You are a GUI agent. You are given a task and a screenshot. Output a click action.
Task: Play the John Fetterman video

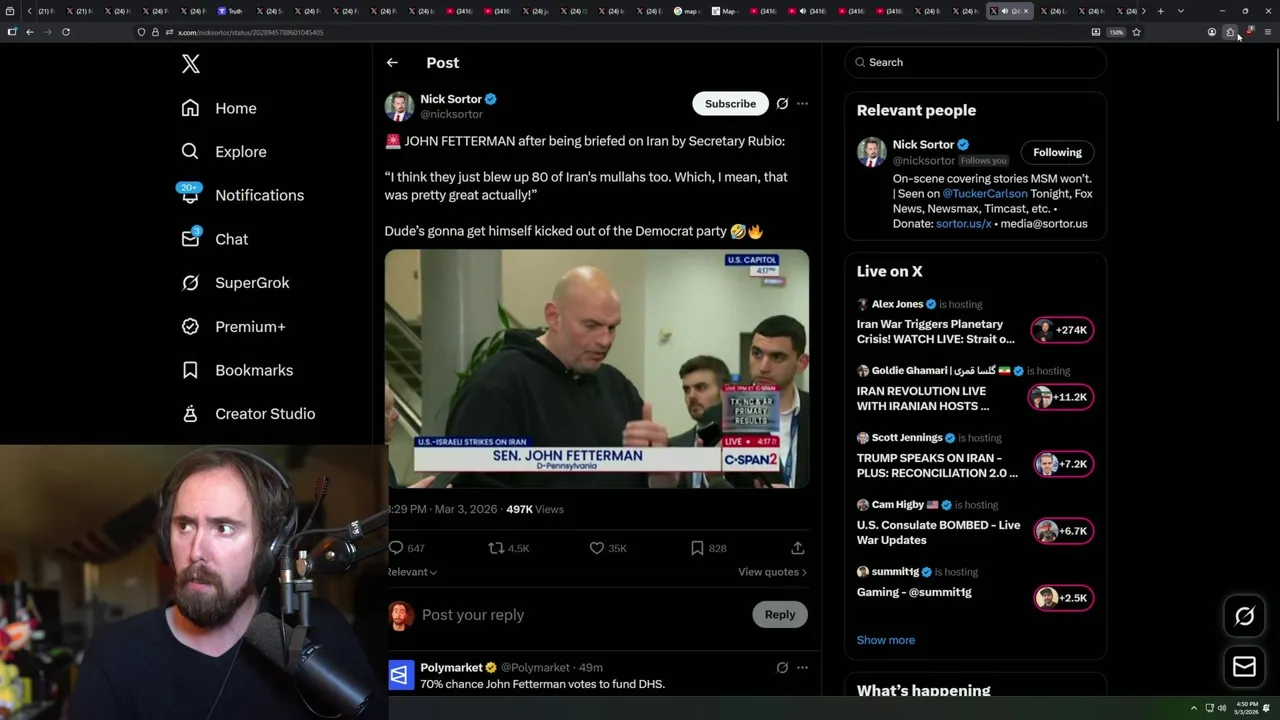pyautogui.click(x=597, y=369)
